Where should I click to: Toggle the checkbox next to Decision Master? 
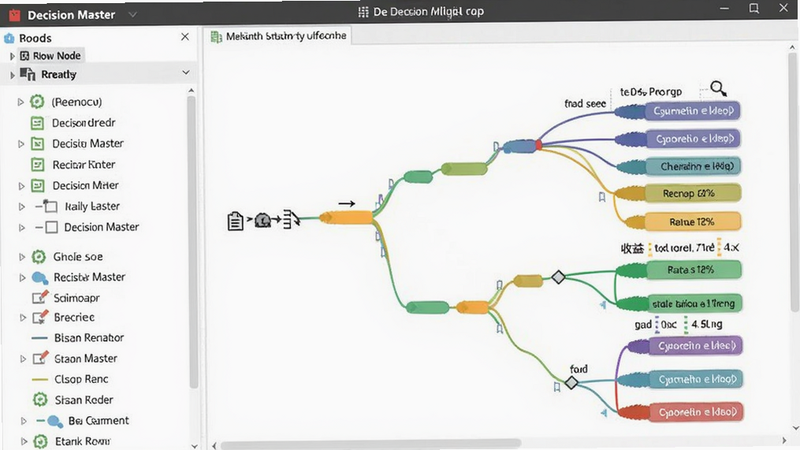[52, 227]
